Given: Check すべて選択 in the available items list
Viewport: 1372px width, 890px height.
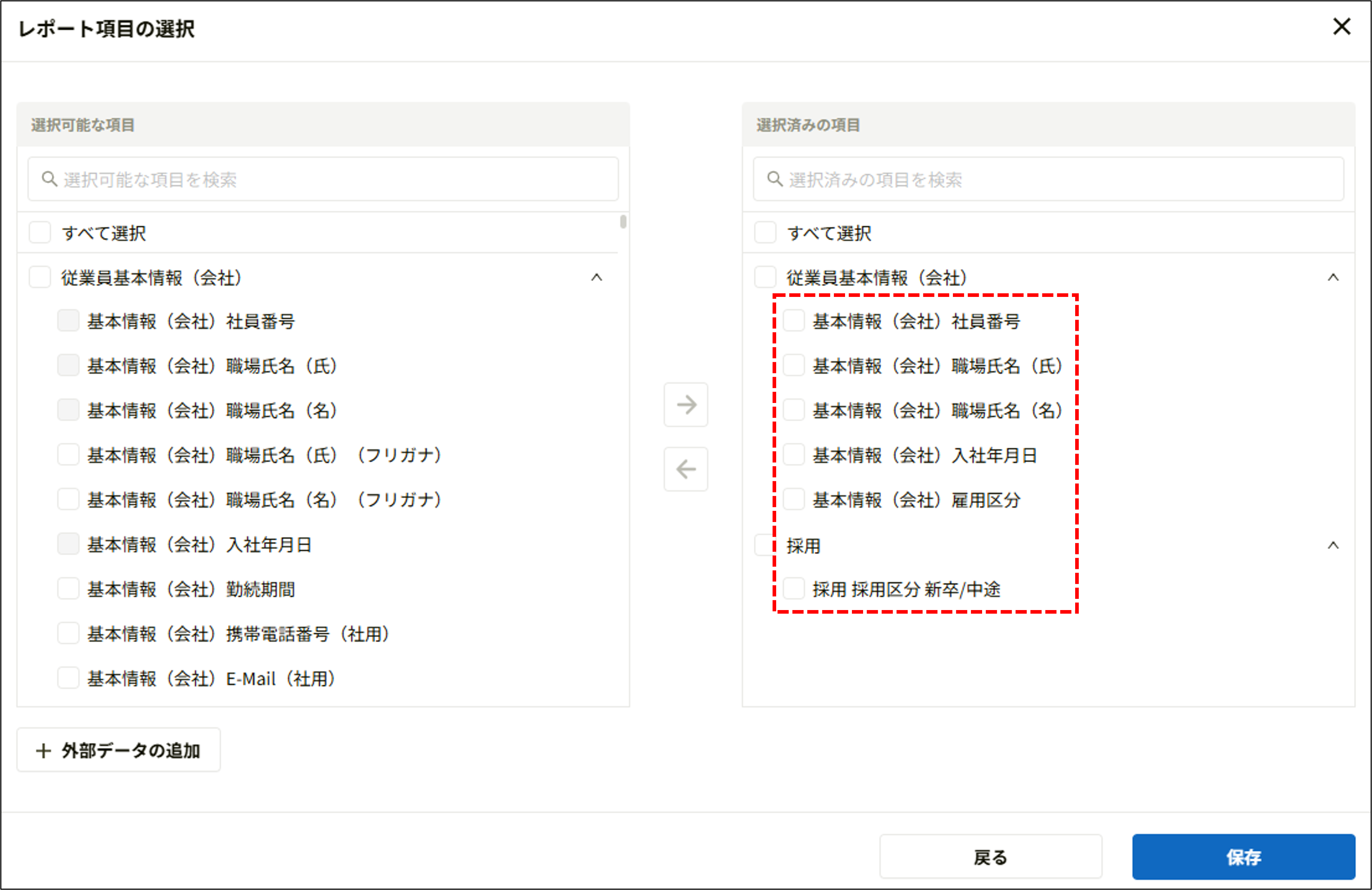Looking at the screenshot, I should 39,232.
